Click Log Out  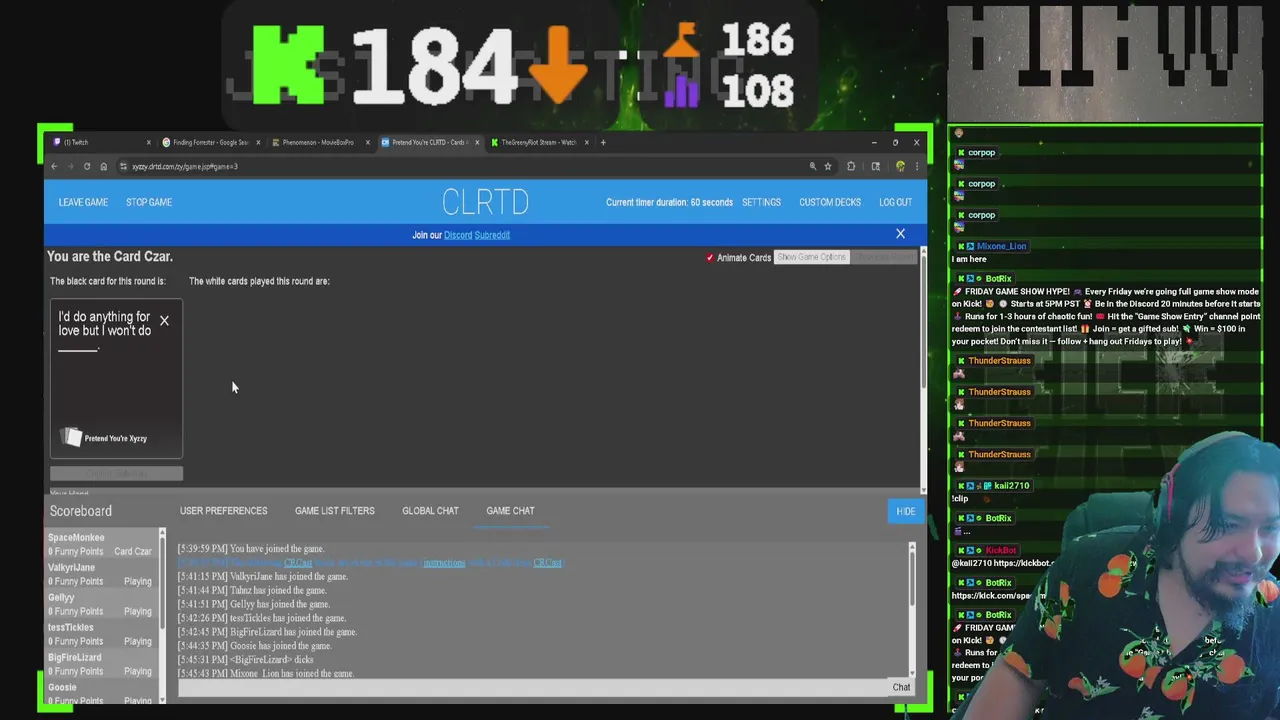click(x=895, y=202)
